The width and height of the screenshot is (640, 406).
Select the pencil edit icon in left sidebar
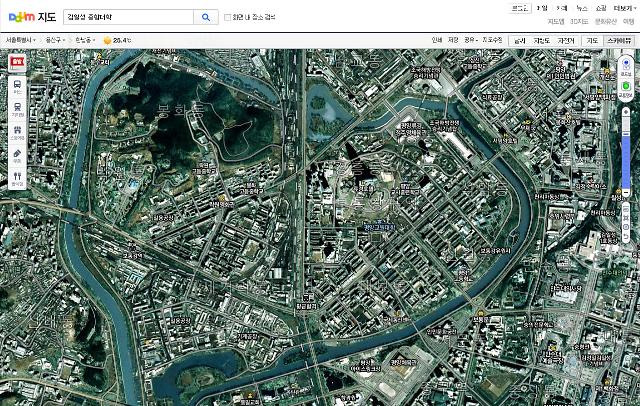pos(17,155)
